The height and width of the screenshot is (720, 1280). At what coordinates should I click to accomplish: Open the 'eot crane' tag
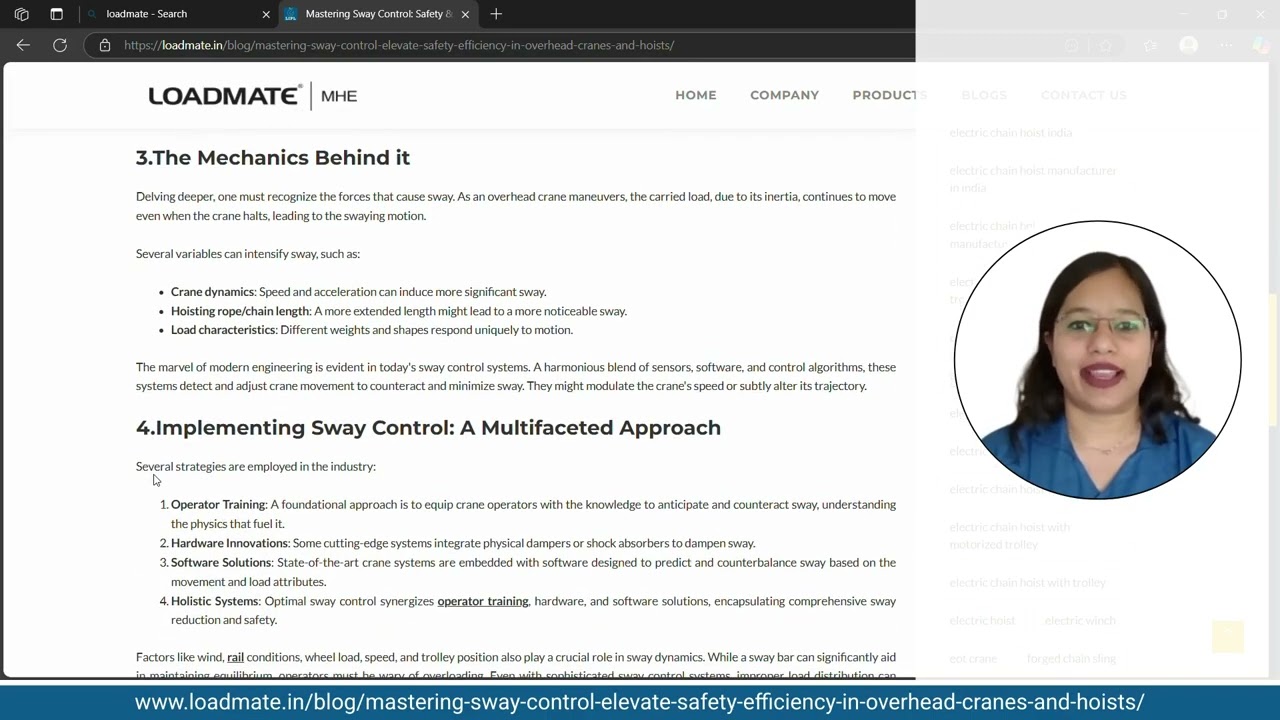pos(973,659)
